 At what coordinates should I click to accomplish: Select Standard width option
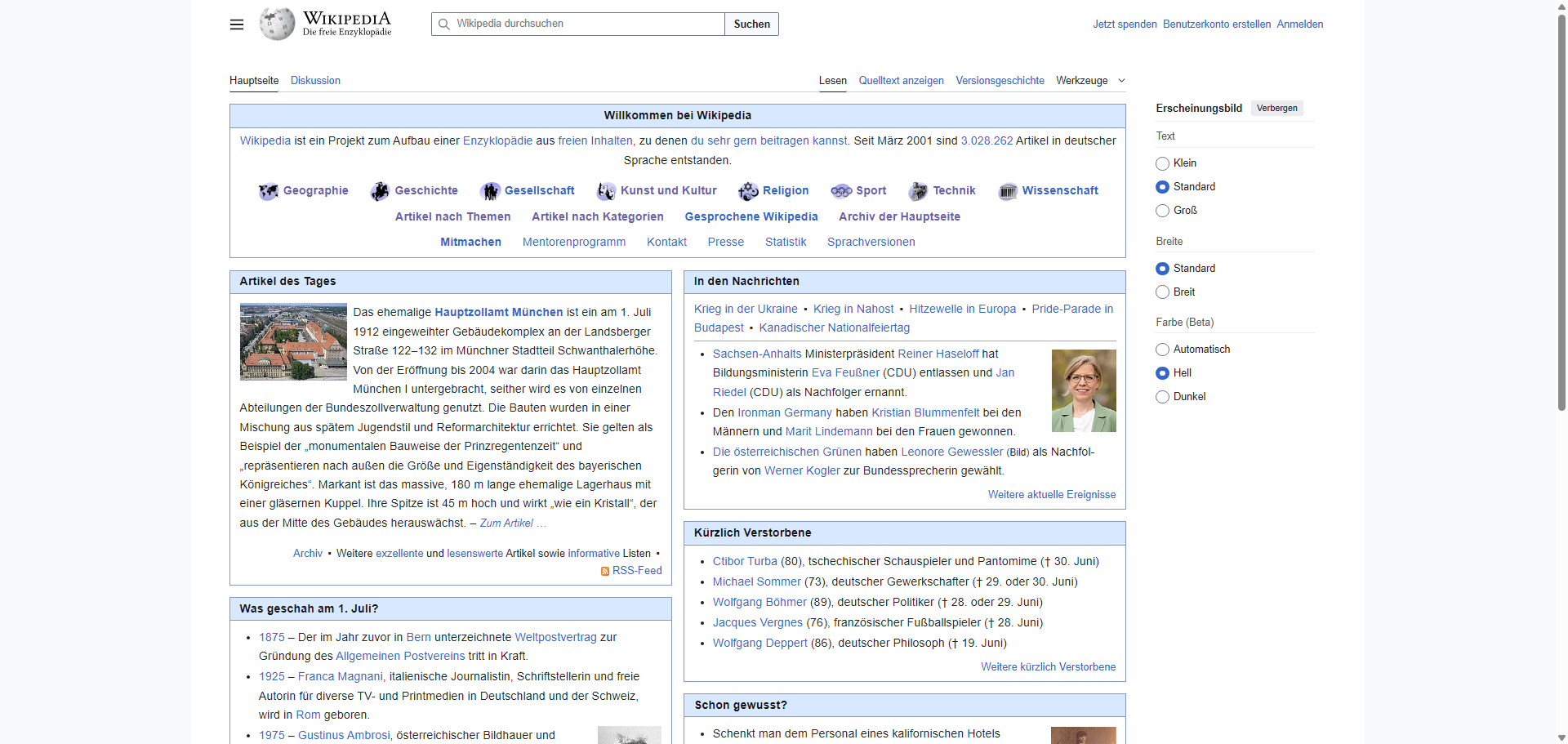pos(1162,269)
